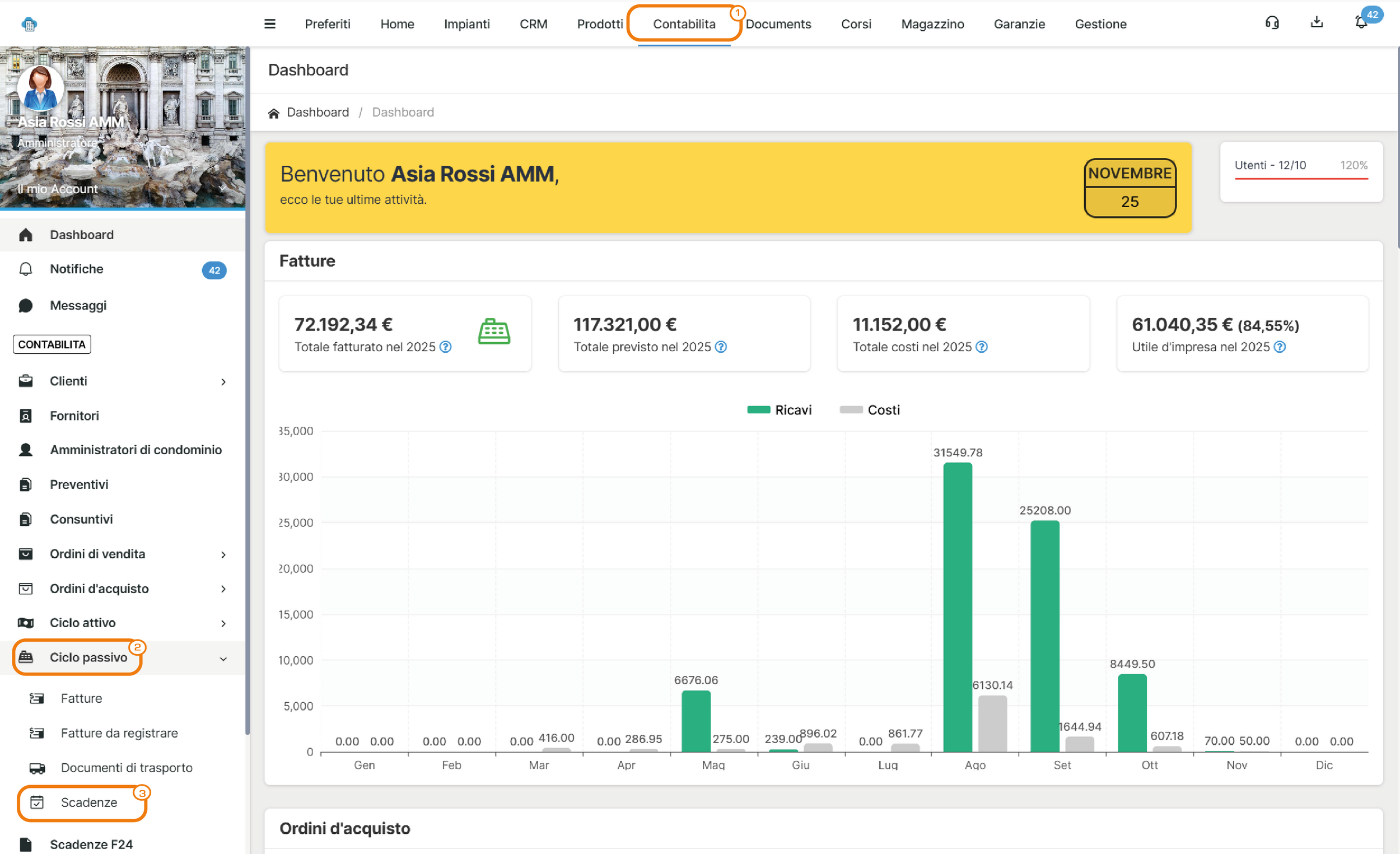Open the headset support icon
The height and width of the screenshot is (854, 1400).
pos(1272,23)
